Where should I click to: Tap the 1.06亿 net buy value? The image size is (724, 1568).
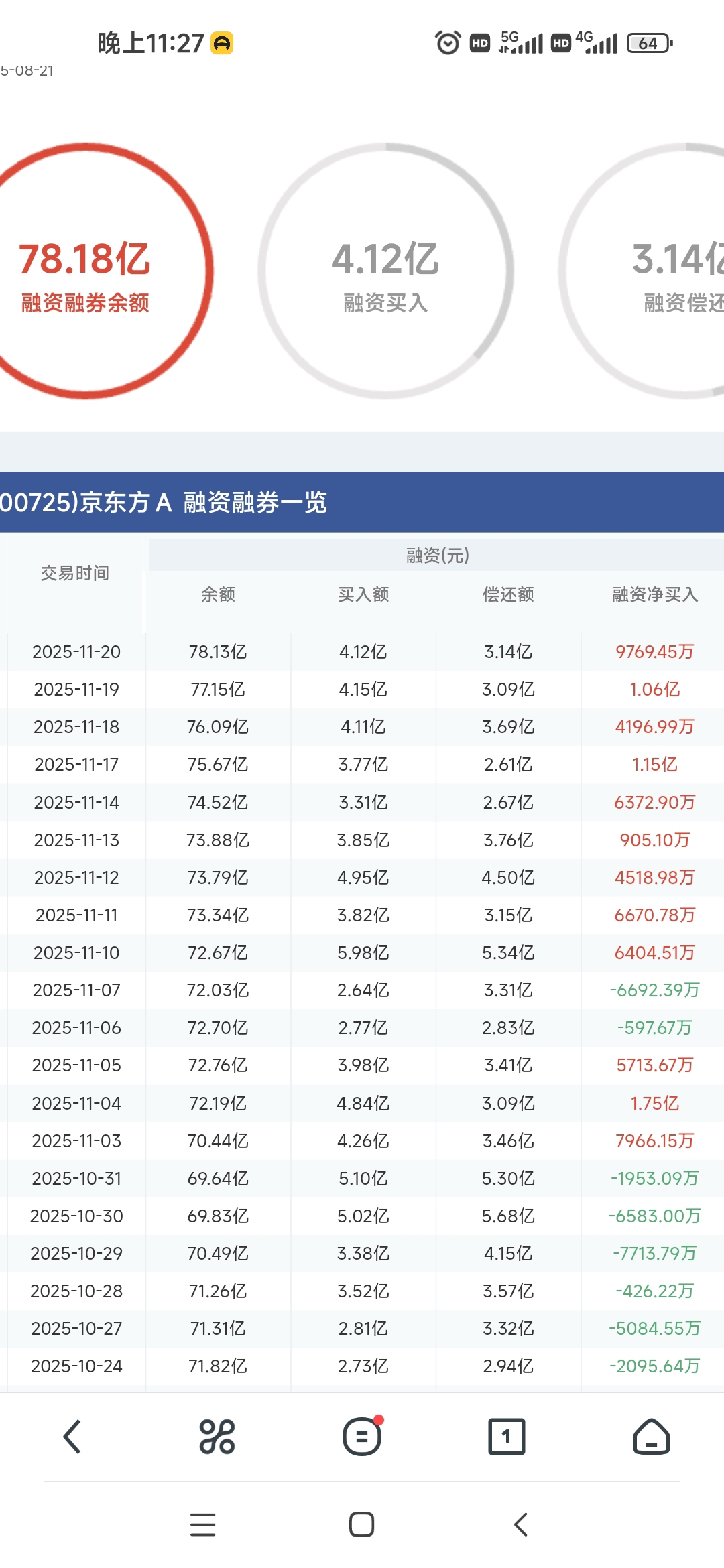[655, 690]
